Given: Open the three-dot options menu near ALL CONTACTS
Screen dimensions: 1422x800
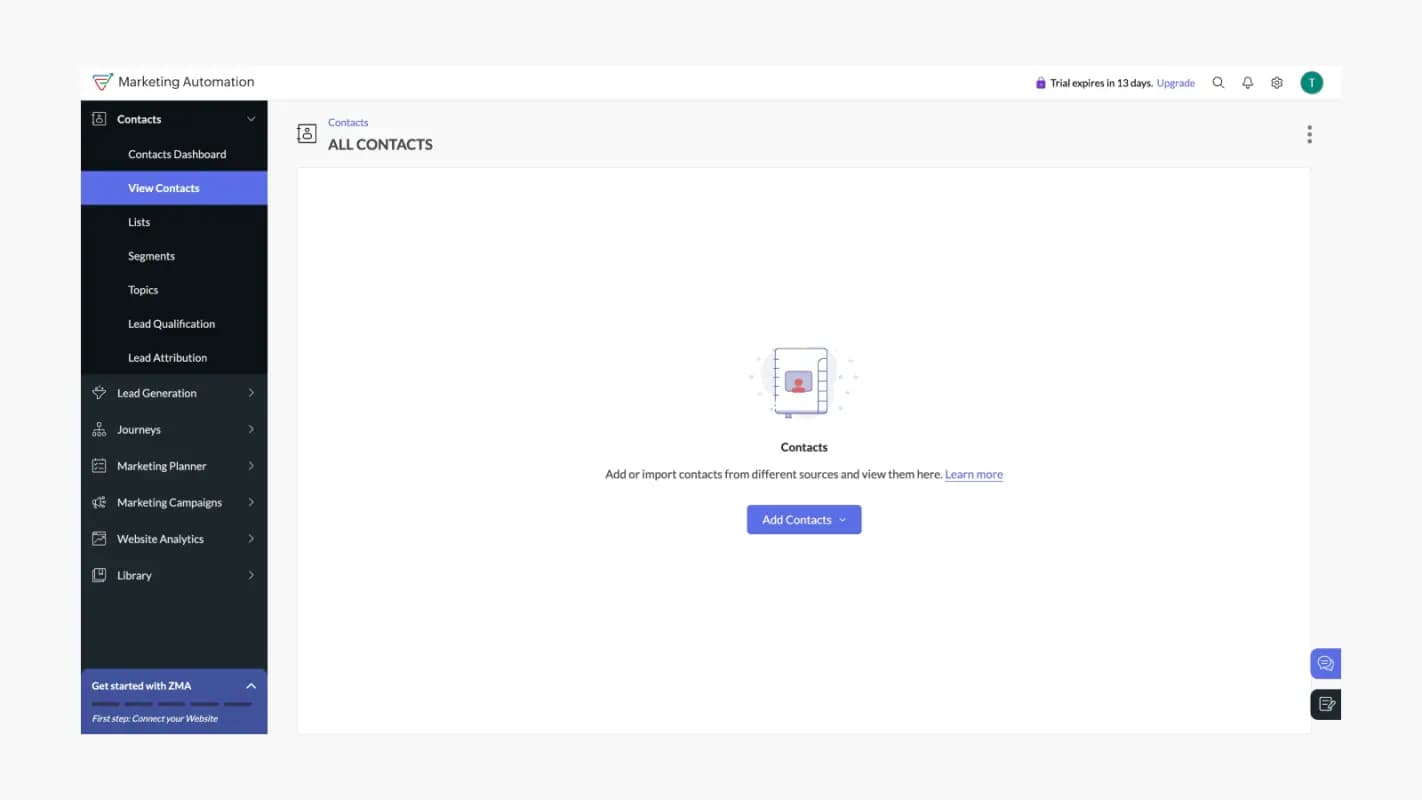Looking at the screenshot, I should tap(1309, 133).
